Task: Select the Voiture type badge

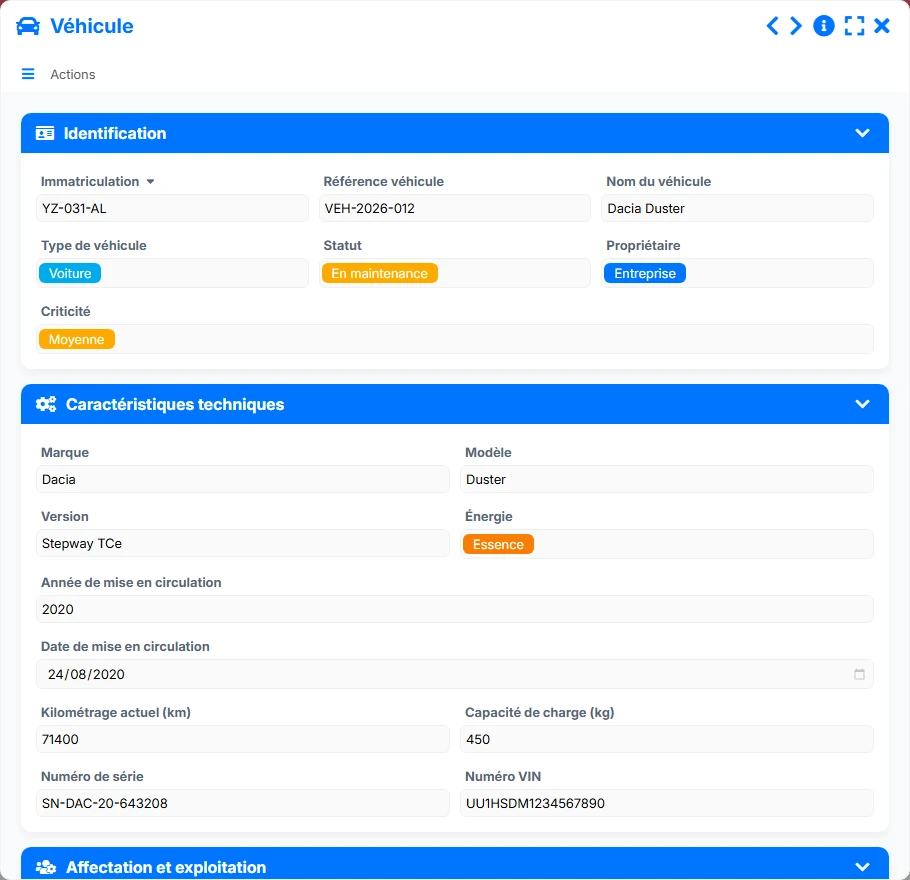Action: [x=70, y=273]
